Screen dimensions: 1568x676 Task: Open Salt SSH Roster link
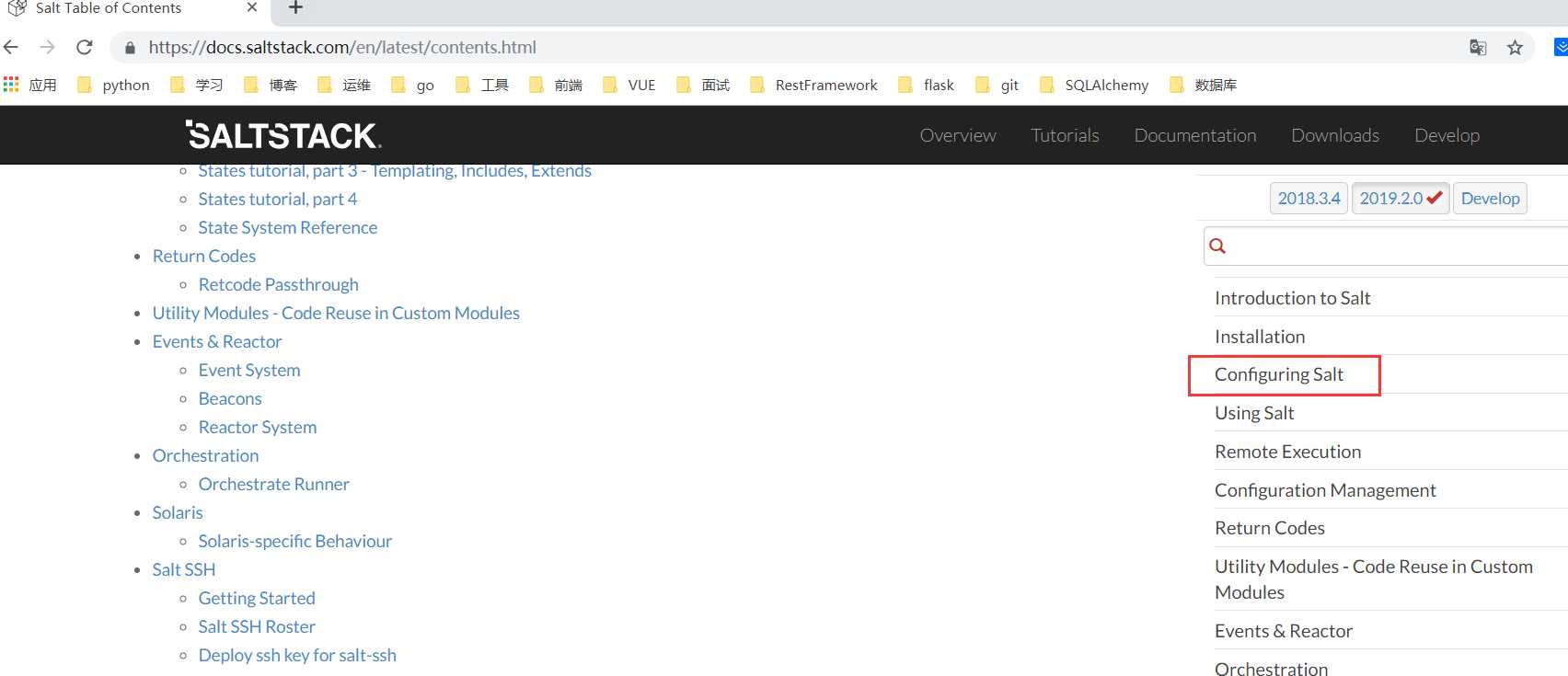click(x=257, y=626)
